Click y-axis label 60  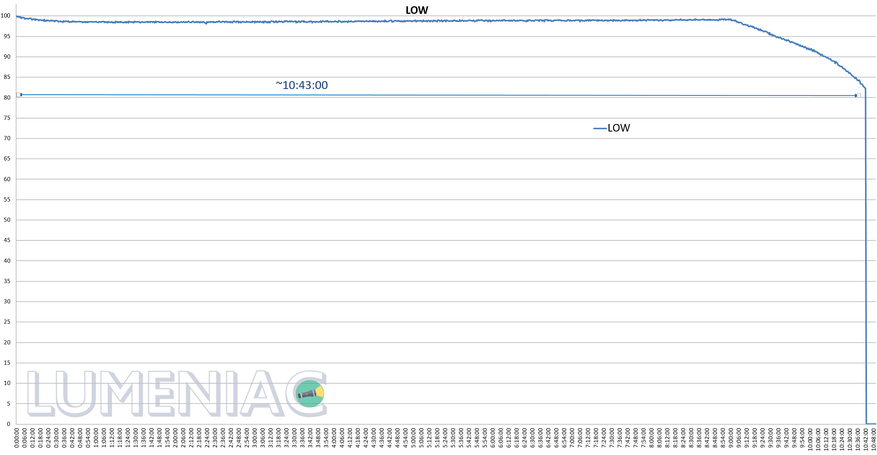(7, 179)
